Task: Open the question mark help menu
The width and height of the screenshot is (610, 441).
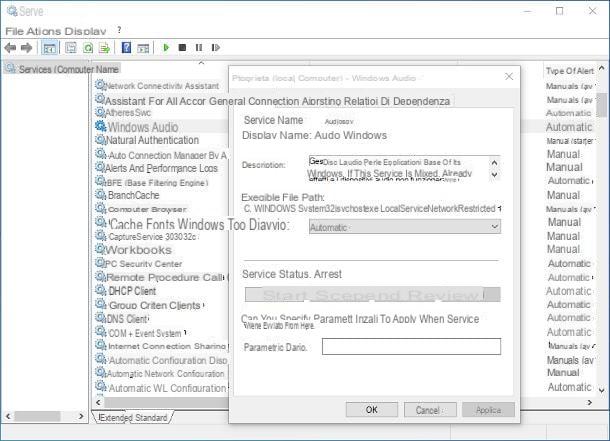Action: (x=119, y=30)
